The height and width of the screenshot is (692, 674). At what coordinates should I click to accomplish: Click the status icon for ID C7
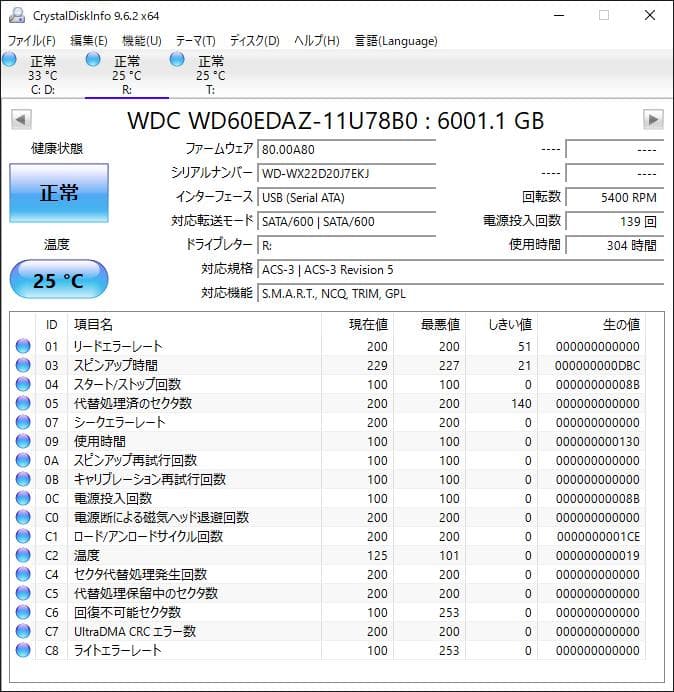(x=23, y=631)
